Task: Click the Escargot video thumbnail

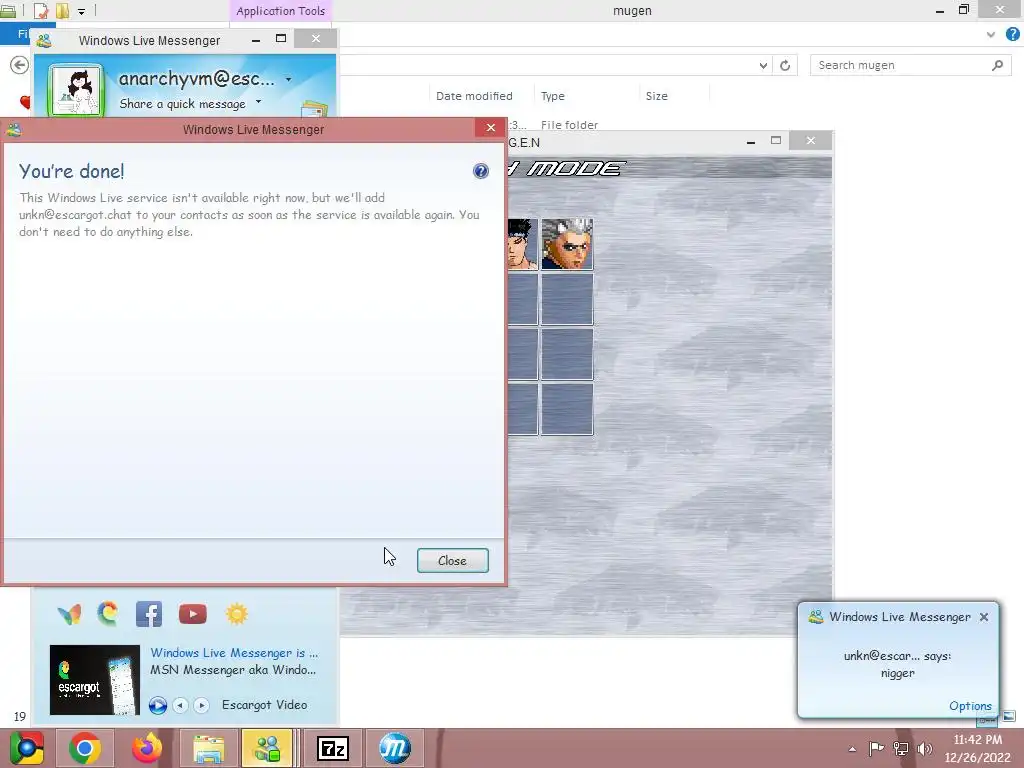Action: [95, 680]
